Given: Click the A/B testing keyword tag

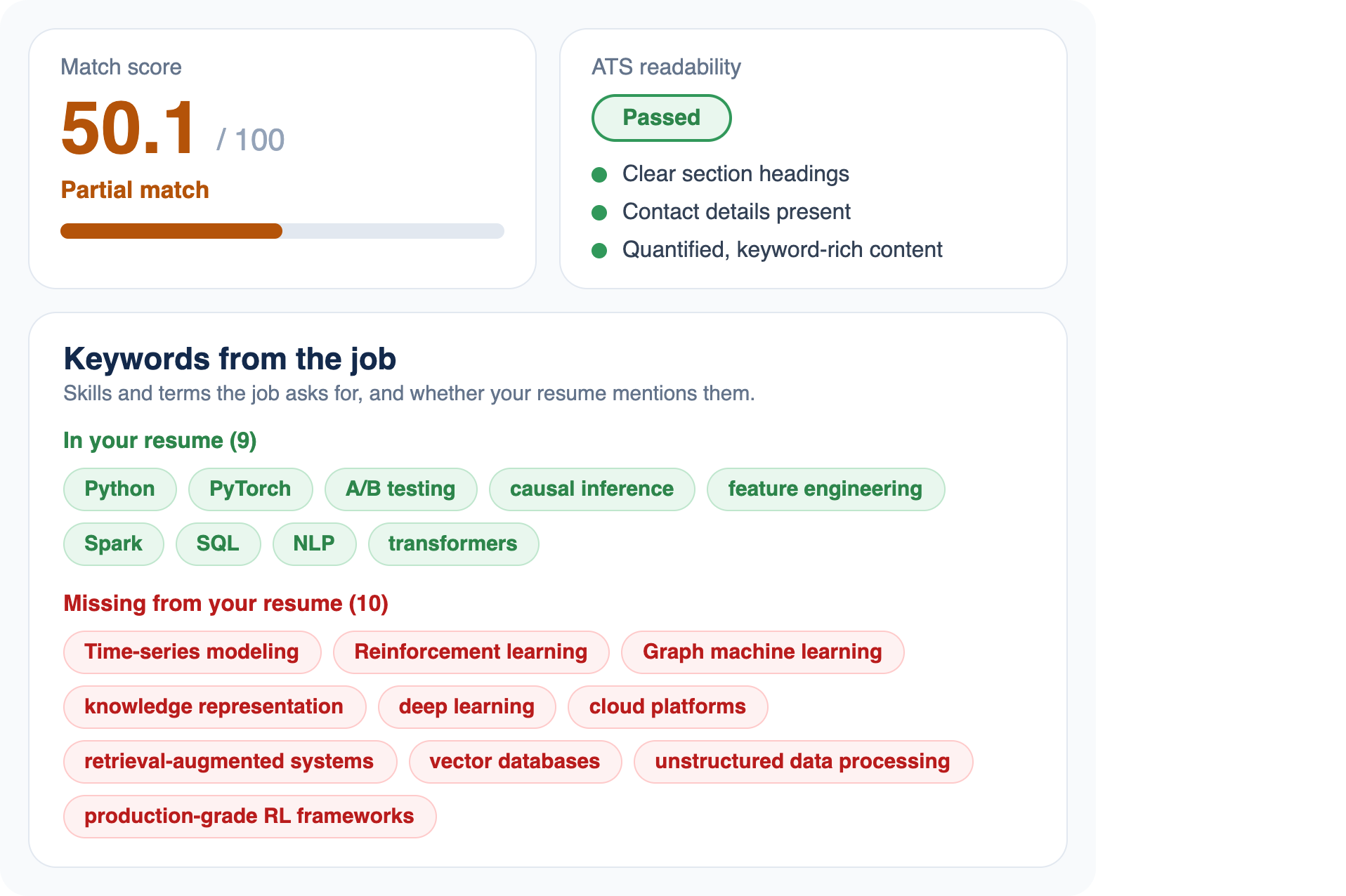Looking at the screenshot, I should pos(400,489).
